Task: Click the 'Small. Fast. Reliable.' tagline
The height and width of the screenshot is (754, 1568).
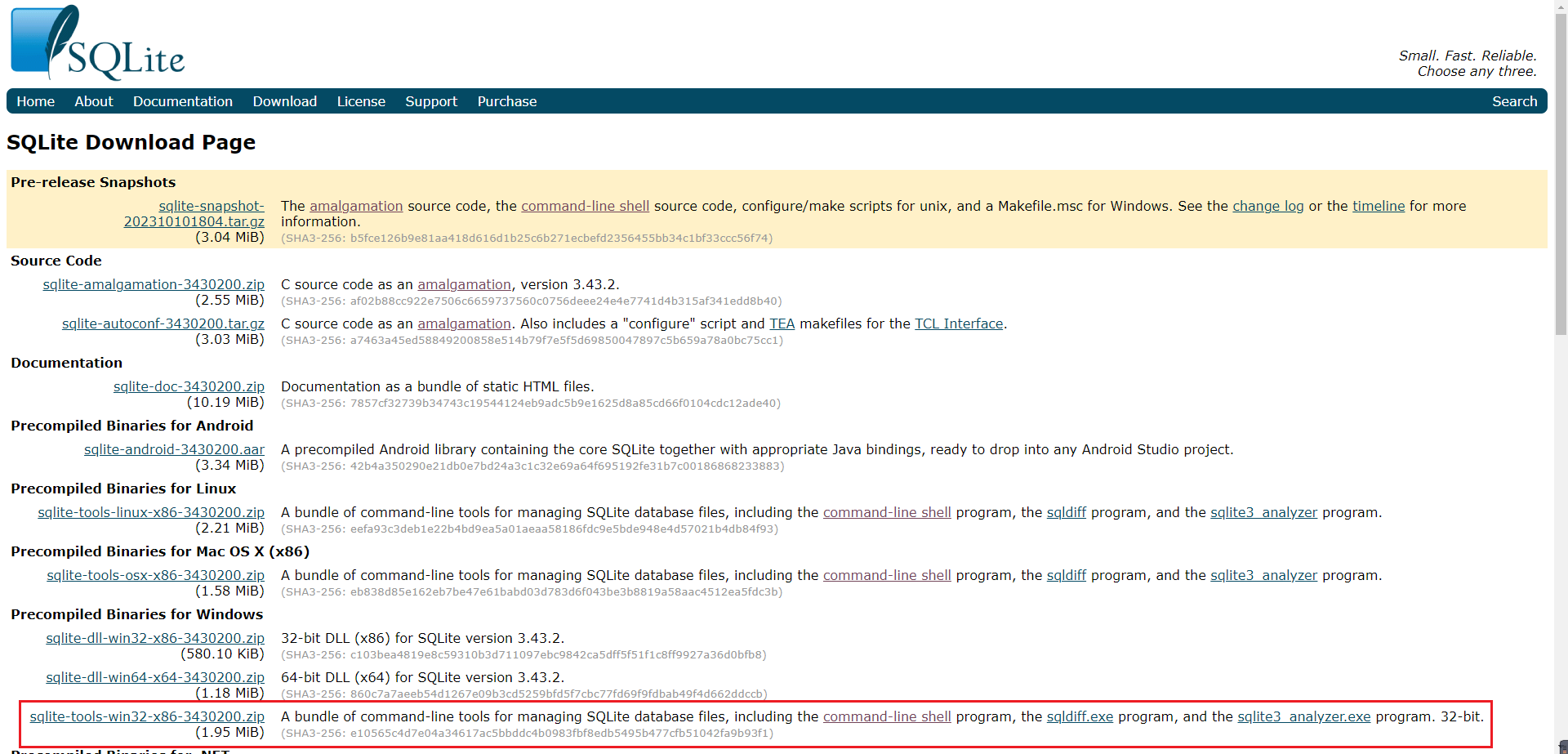Action: tap(1468, 56)
